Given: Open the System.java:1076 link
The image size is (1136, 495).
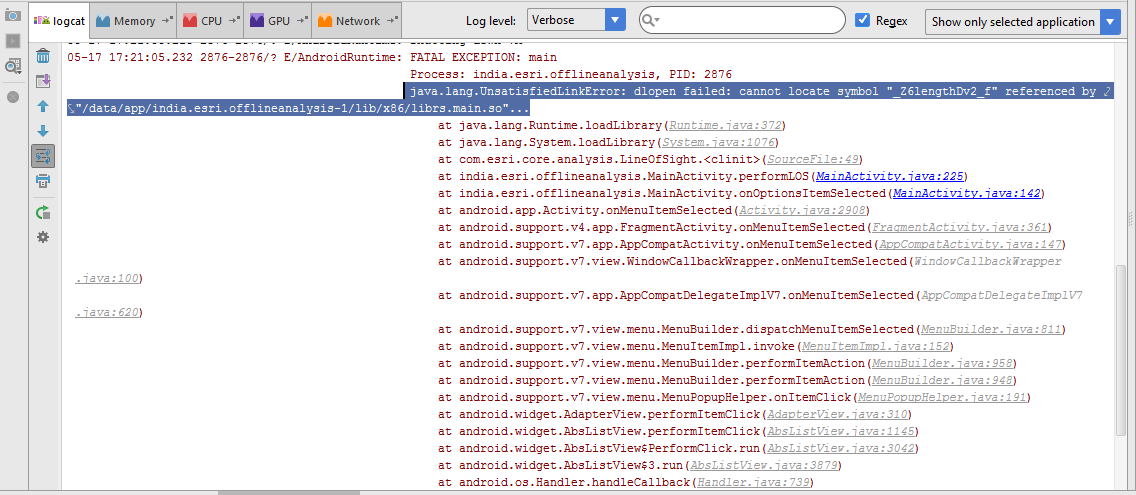Looking at the screenshot, I should 718,143.
